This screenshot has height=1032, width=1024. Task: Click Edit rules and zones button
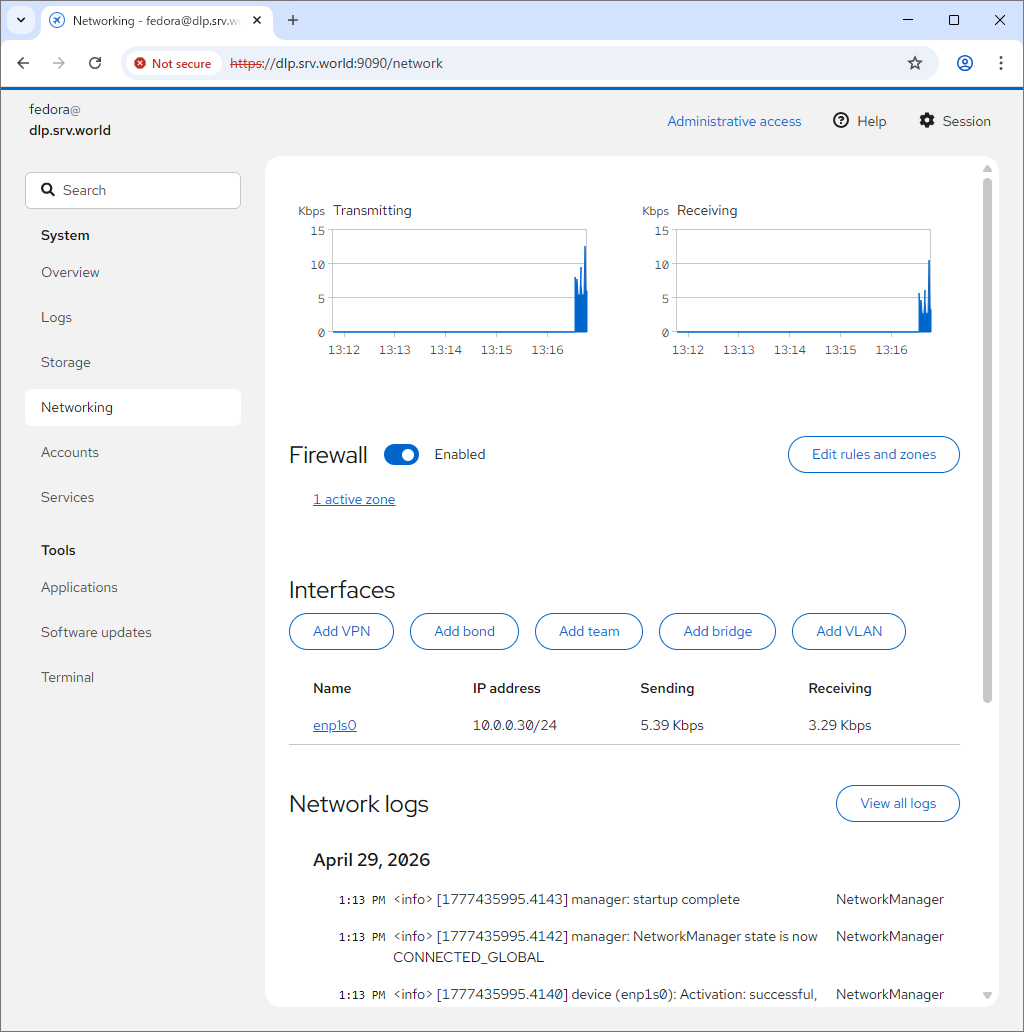pos(873,454)
